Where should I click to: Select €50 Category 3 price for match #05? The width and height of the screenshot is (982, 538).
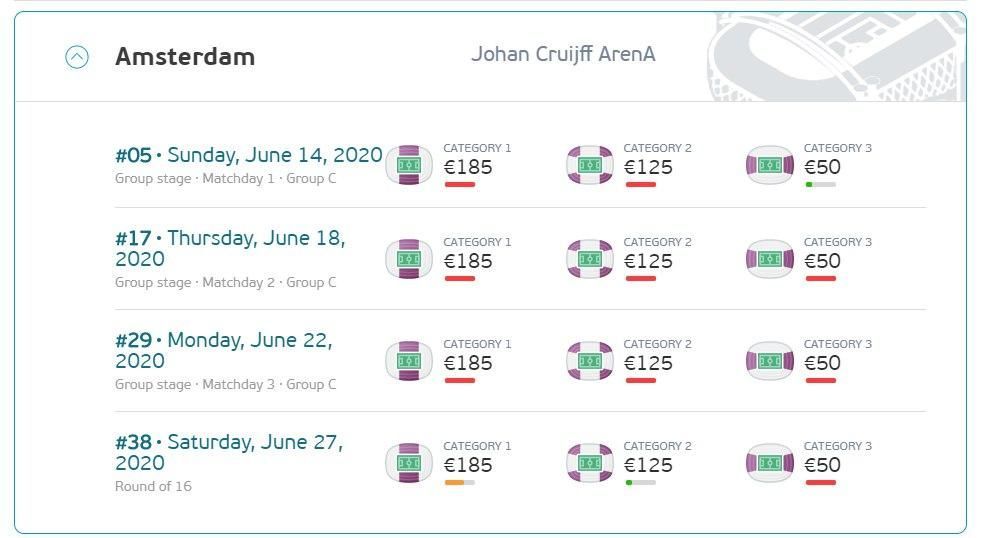pos(822,167)
